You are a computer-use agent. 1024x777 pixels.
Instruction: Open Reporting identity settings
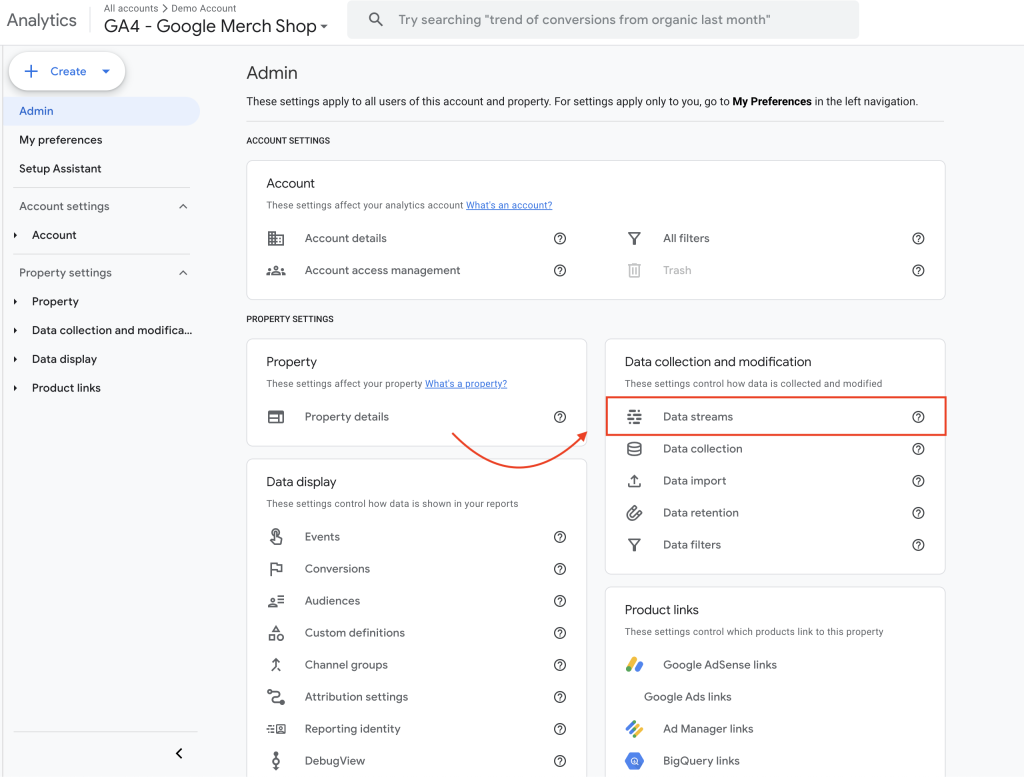pos(352,729)
